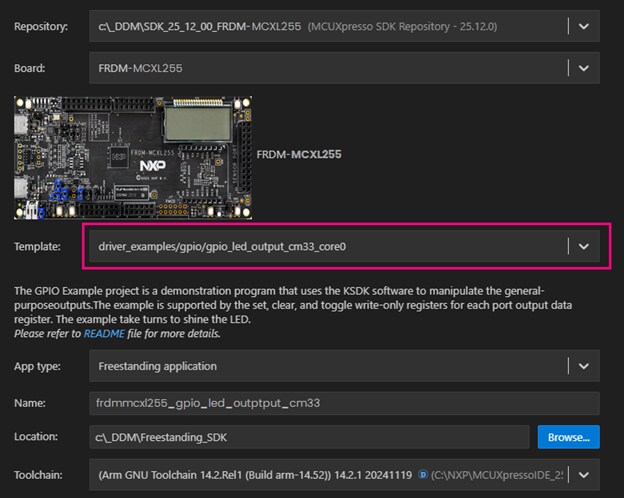624x498 pixels.
Task: Open the Board dropdown showing FRDM-MCXL255
Action: tap(344, 68)
